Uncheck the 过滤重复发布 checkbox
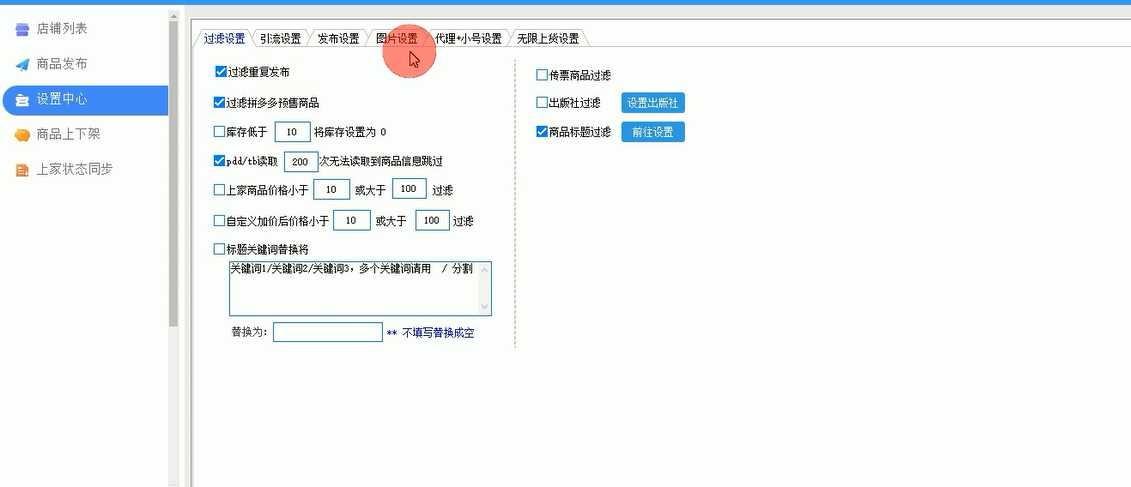 tap(220, 72)
